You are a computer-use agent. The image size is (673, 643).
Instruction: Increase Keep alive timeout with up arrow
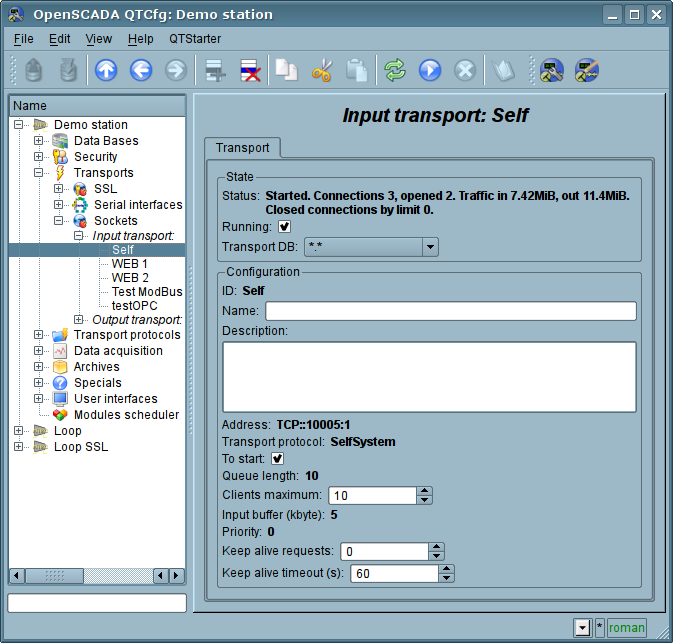pos(447,569)
